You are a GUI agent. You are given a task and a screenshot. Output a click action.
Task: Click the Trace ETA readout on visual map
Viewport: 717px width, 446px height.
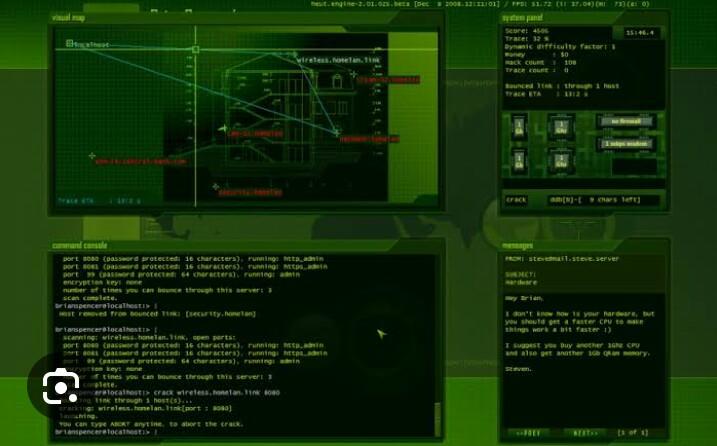click(99, 201)
